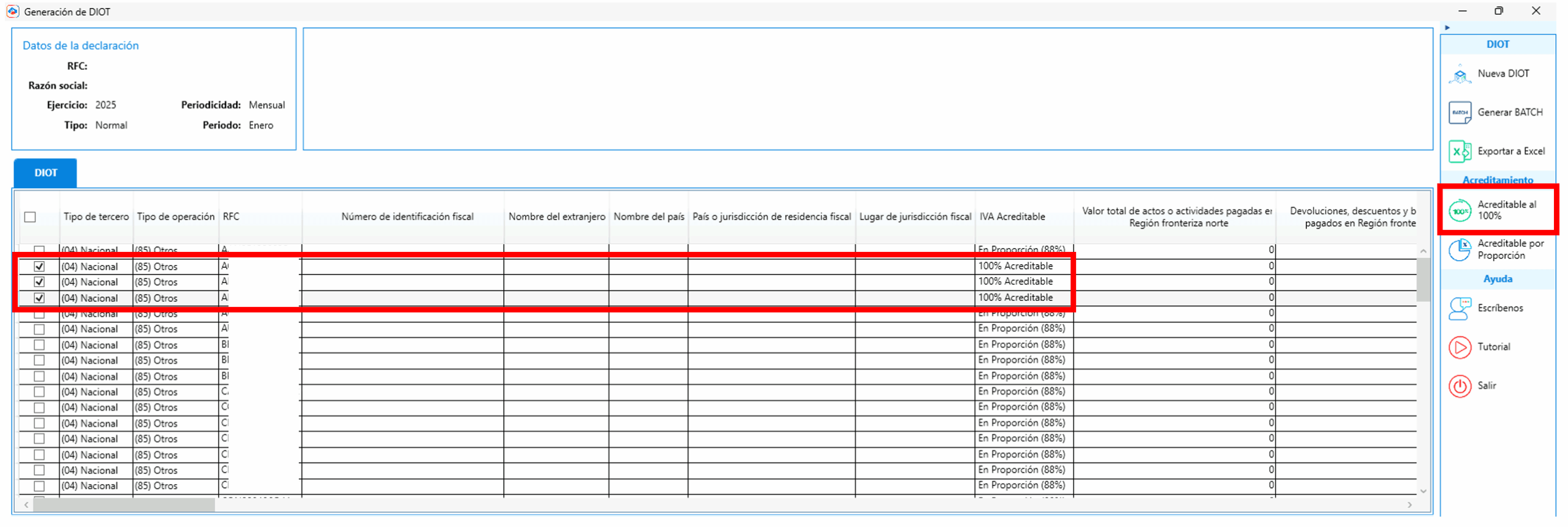Click the Generar BATCH icon
This screenshot has width=1568, height=527.
(x=1460, y=113)
